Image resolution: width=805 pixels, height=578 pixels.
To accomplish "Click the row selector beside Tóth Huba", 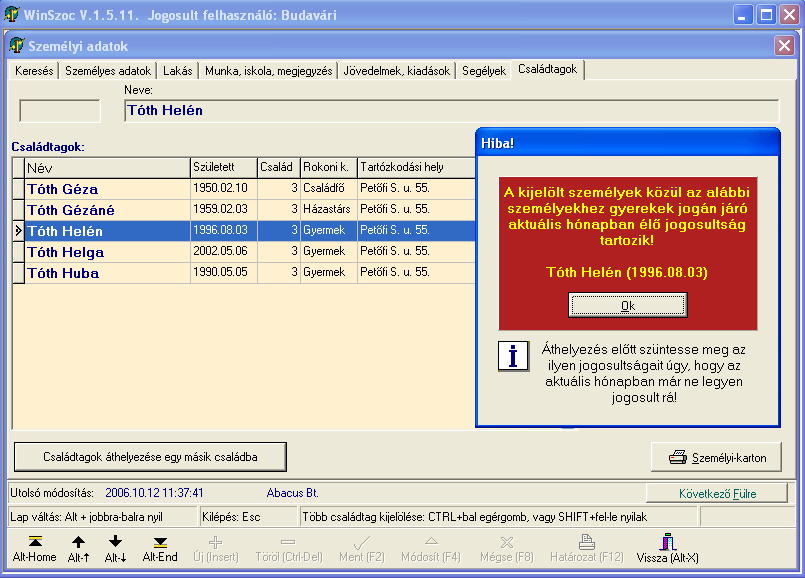I will 18,273.
